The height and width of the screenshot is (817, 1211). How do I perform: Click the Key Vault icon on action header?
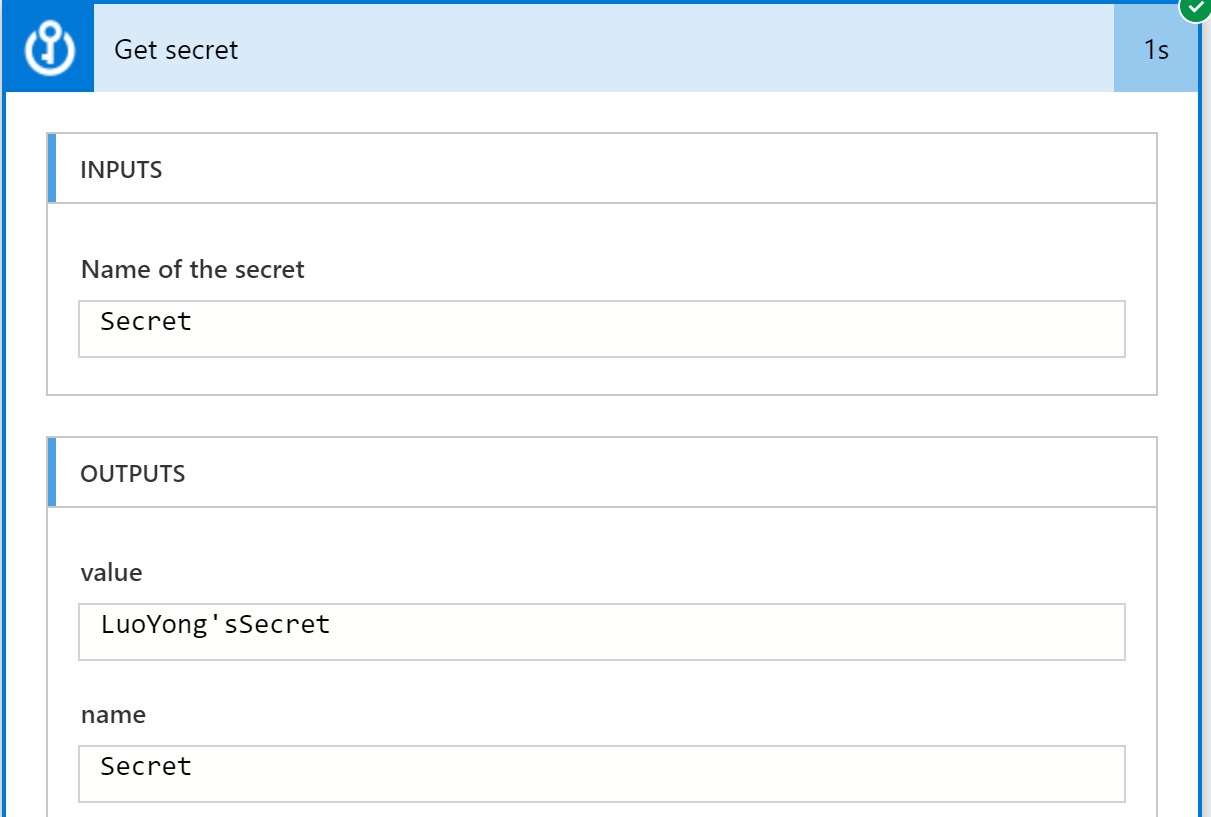[49, 48]
